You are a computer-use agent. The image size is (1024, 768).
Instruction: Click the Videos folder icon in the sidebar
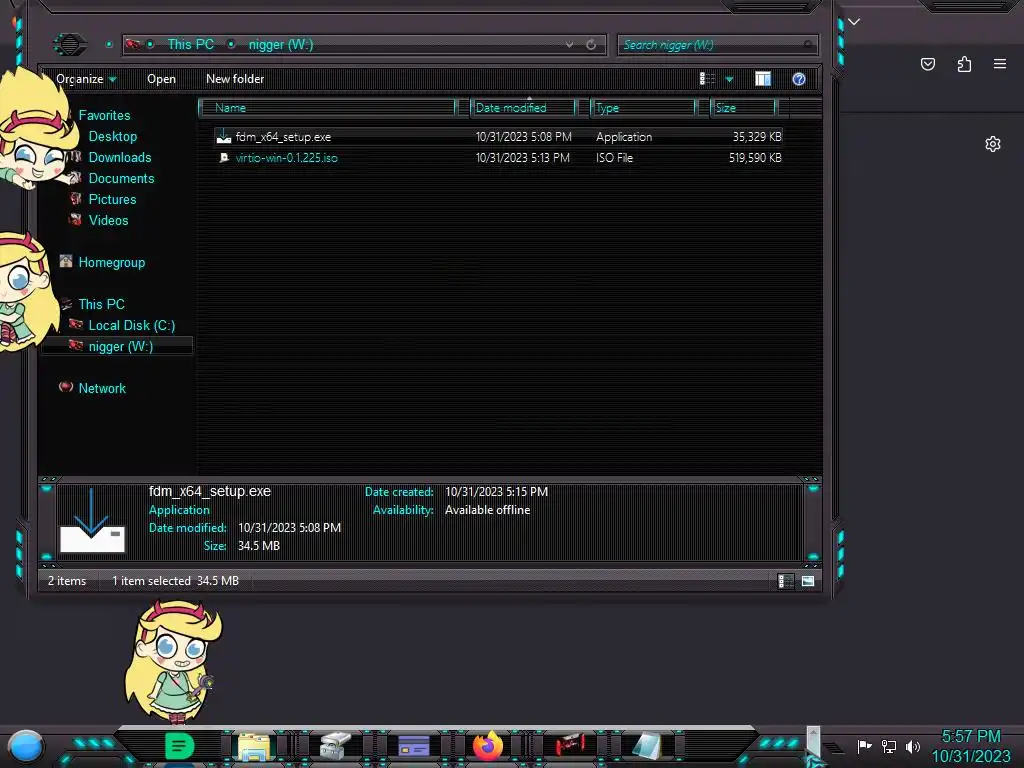(76, 219)
